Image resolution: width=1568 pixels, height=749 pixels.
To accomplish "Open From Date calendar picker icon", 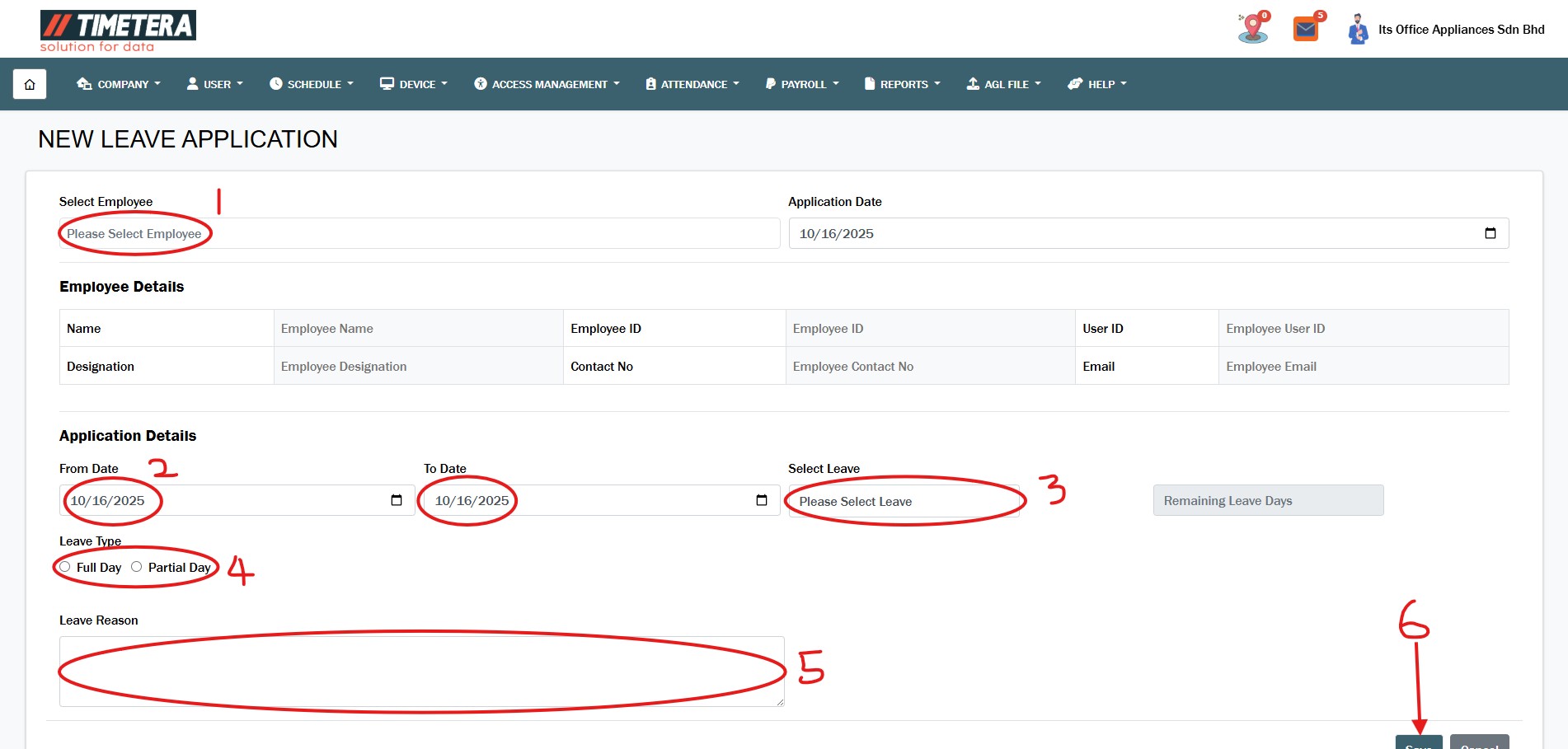I will coord(397,500).
